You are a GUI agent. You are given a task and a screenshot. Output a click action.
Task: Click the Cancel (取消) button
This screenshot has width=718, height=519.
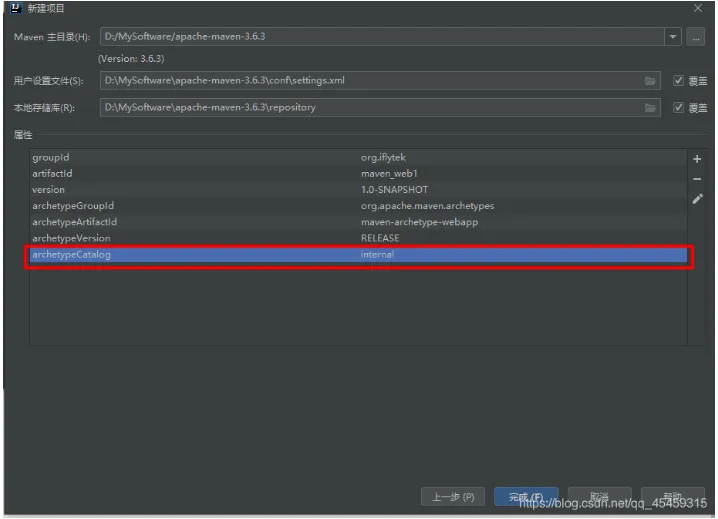(x=599, y=497)
